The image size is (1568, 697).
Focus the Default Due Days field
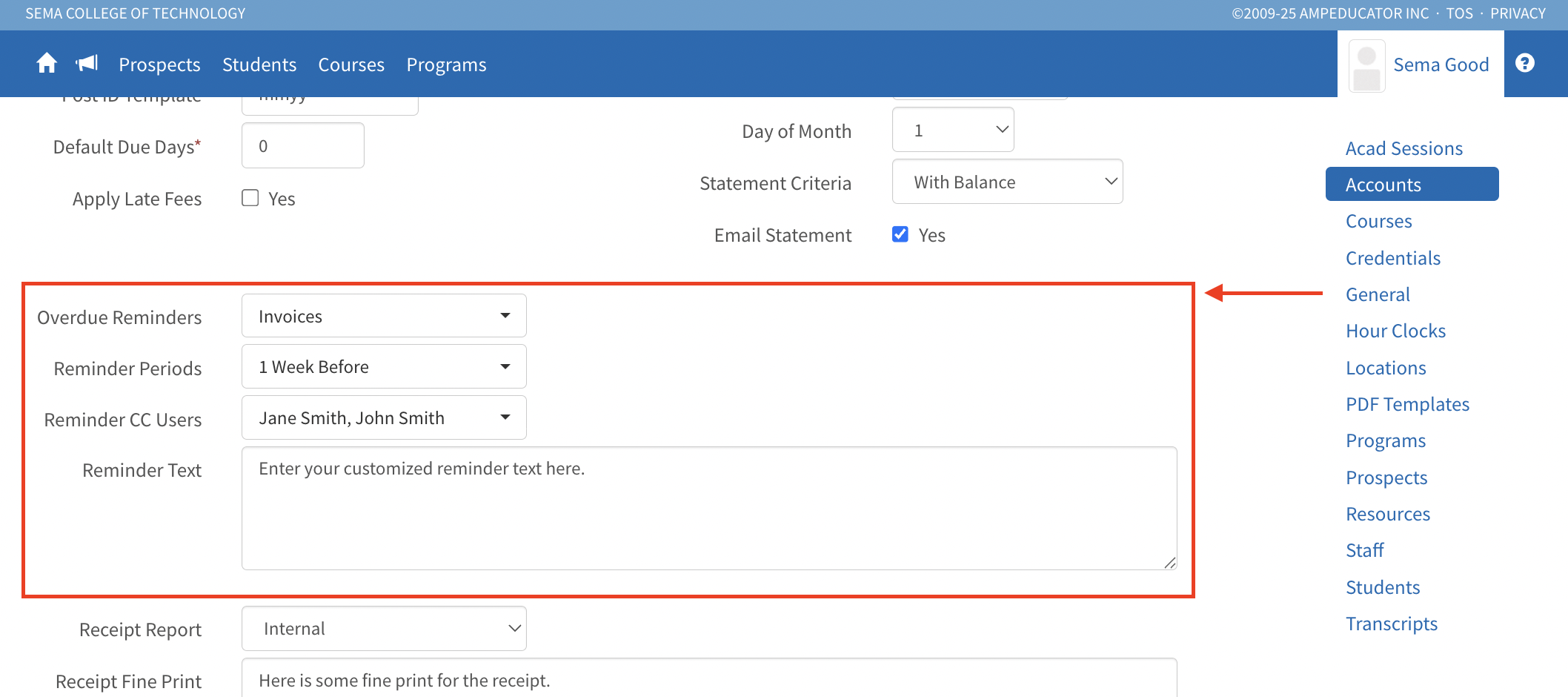[x=302, y=146]
